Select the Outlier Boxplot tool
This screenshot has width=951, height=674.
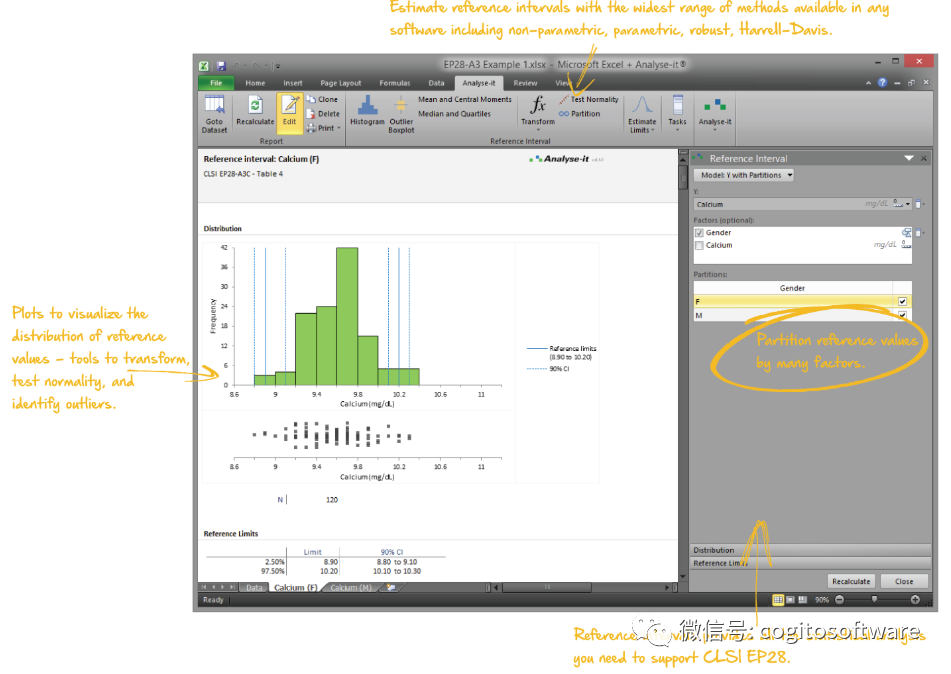pos(401,114)
